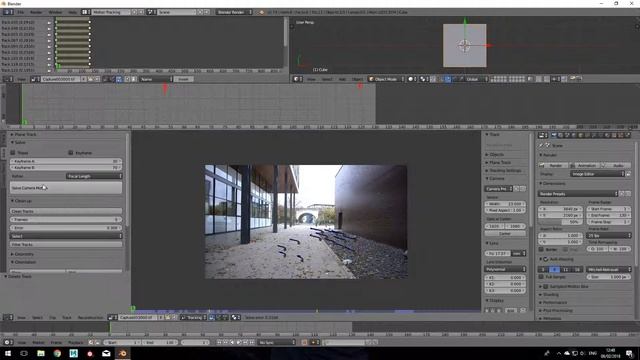Screen dimensions: 640x360
Task: Click the Keyframe A value field
Action: point(66,161)
